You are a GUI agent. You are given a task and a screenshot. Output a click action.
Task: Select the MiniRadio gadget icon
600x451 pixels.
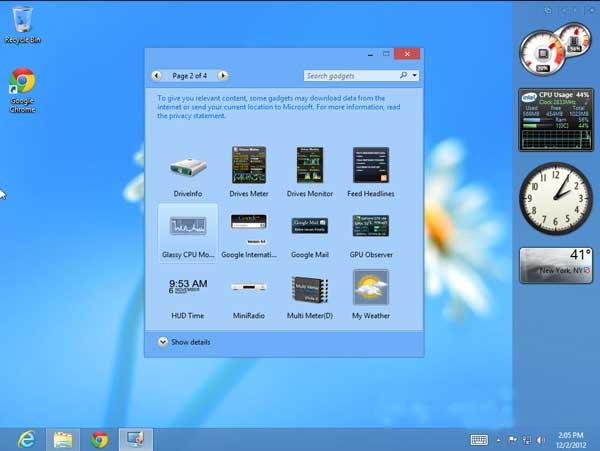coord(249,287)
